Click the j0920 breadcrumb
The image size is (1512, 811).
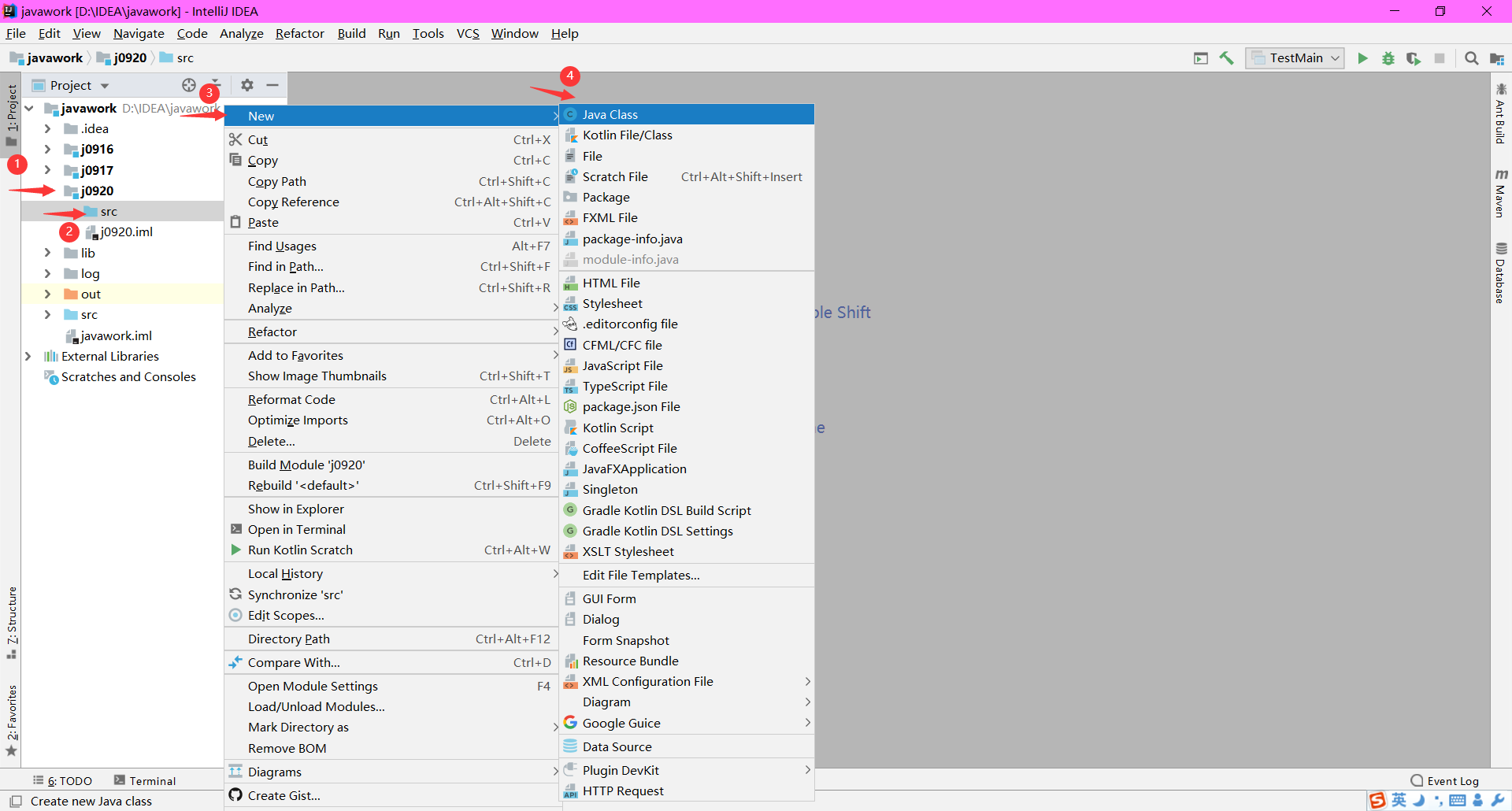click(x=121, y=57)
